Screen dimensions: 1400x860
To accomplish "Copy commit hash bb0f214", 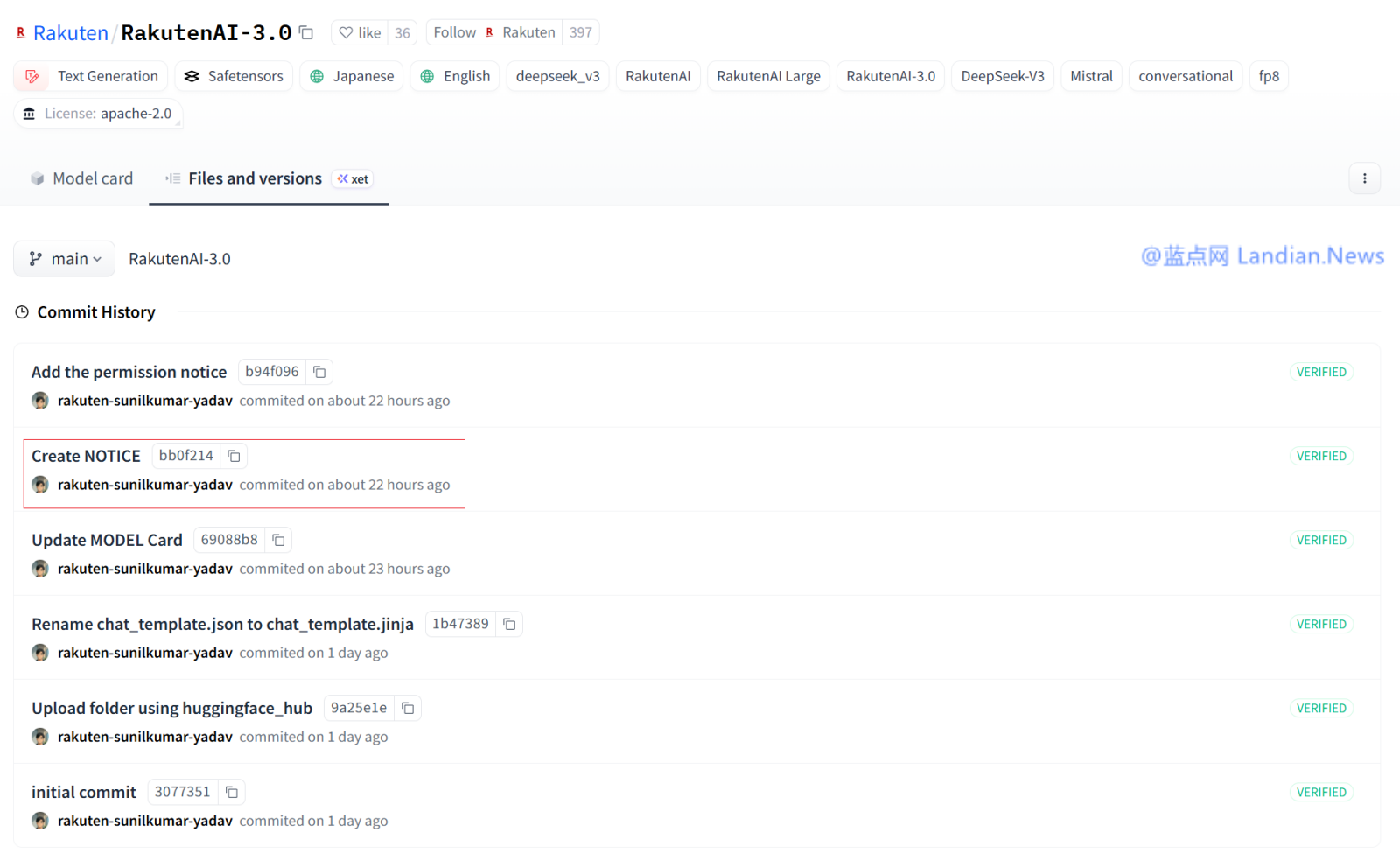I will click(x=234, y=456).
